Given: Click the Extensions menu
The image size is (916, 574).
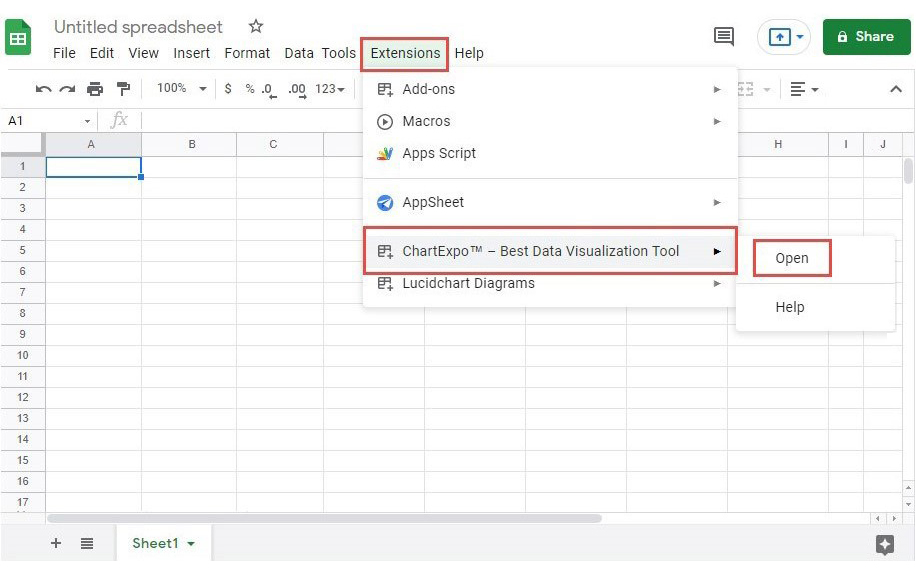Looking at the screenshot, I should click(x=405, y=54).
